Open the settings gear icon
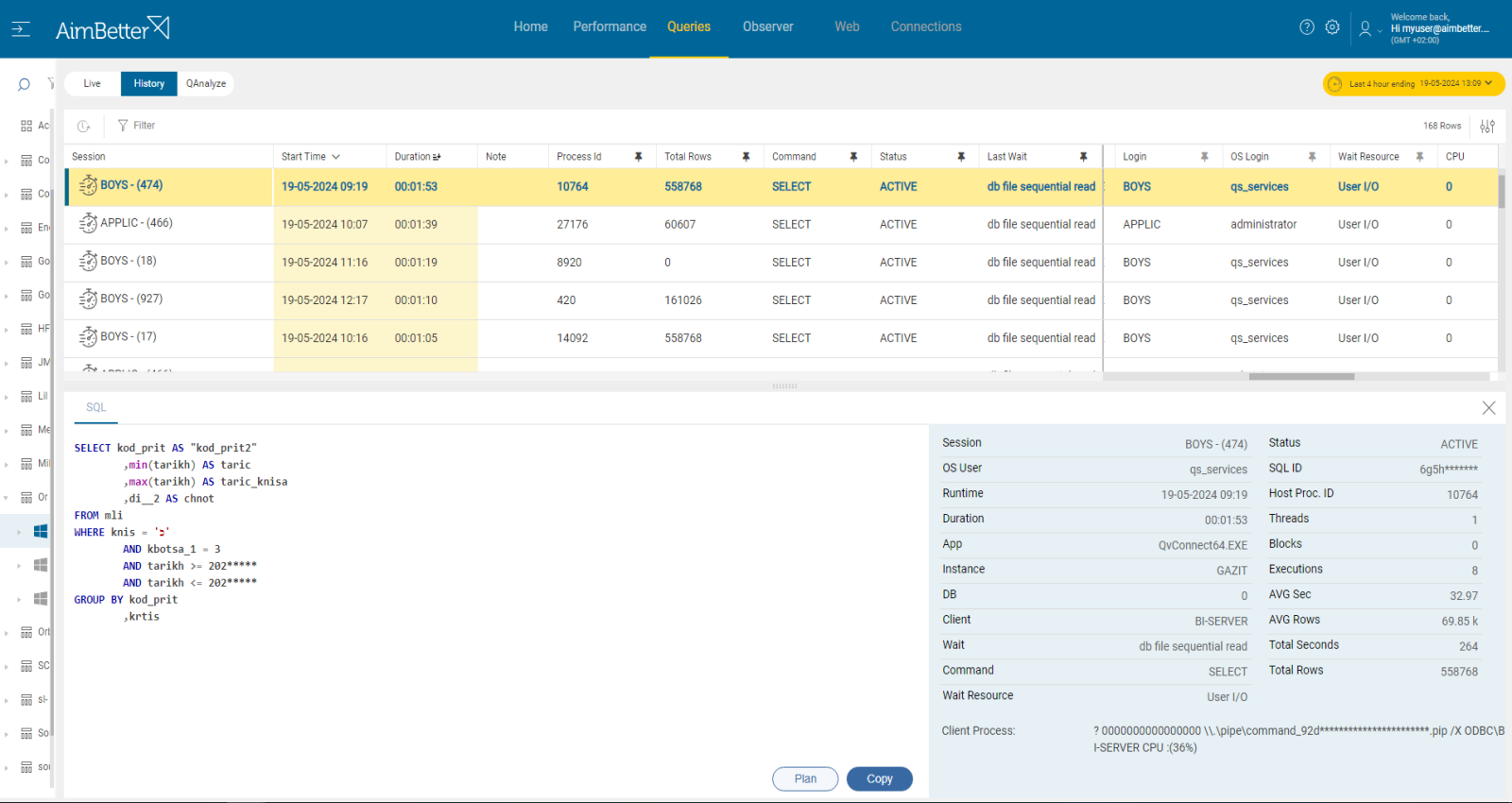This screenshot has width=1512, height=803. tap(1332, 27)
